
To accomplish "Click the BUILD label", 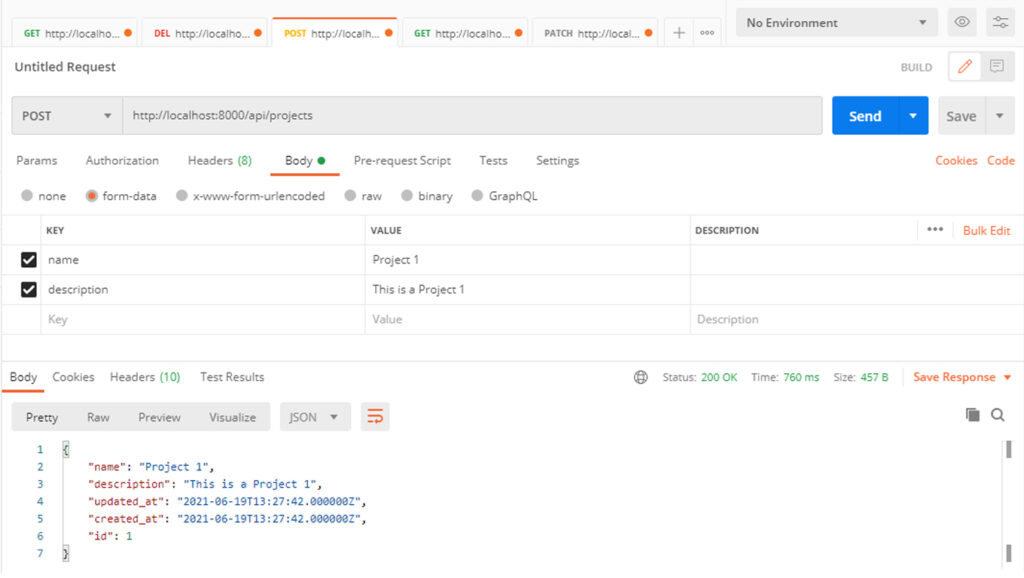I will [916, 67].
